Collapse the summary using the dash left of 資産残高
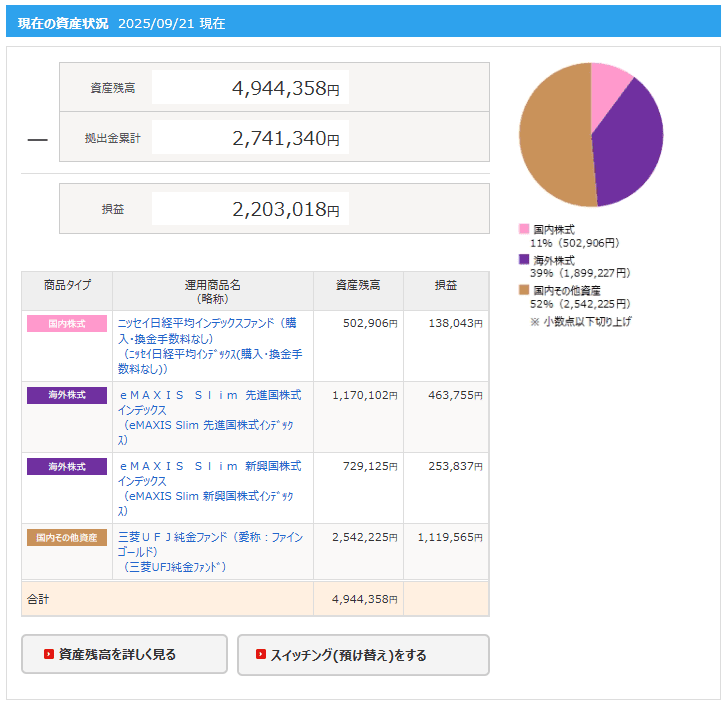Image resolution: width=724 pixels, height=709 pixels. 37,139
